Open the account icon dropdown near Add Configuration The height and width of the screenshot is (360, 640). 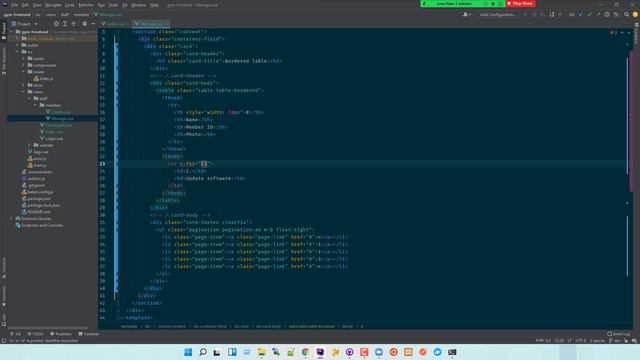pyautogui.click(x=467, y=14)
